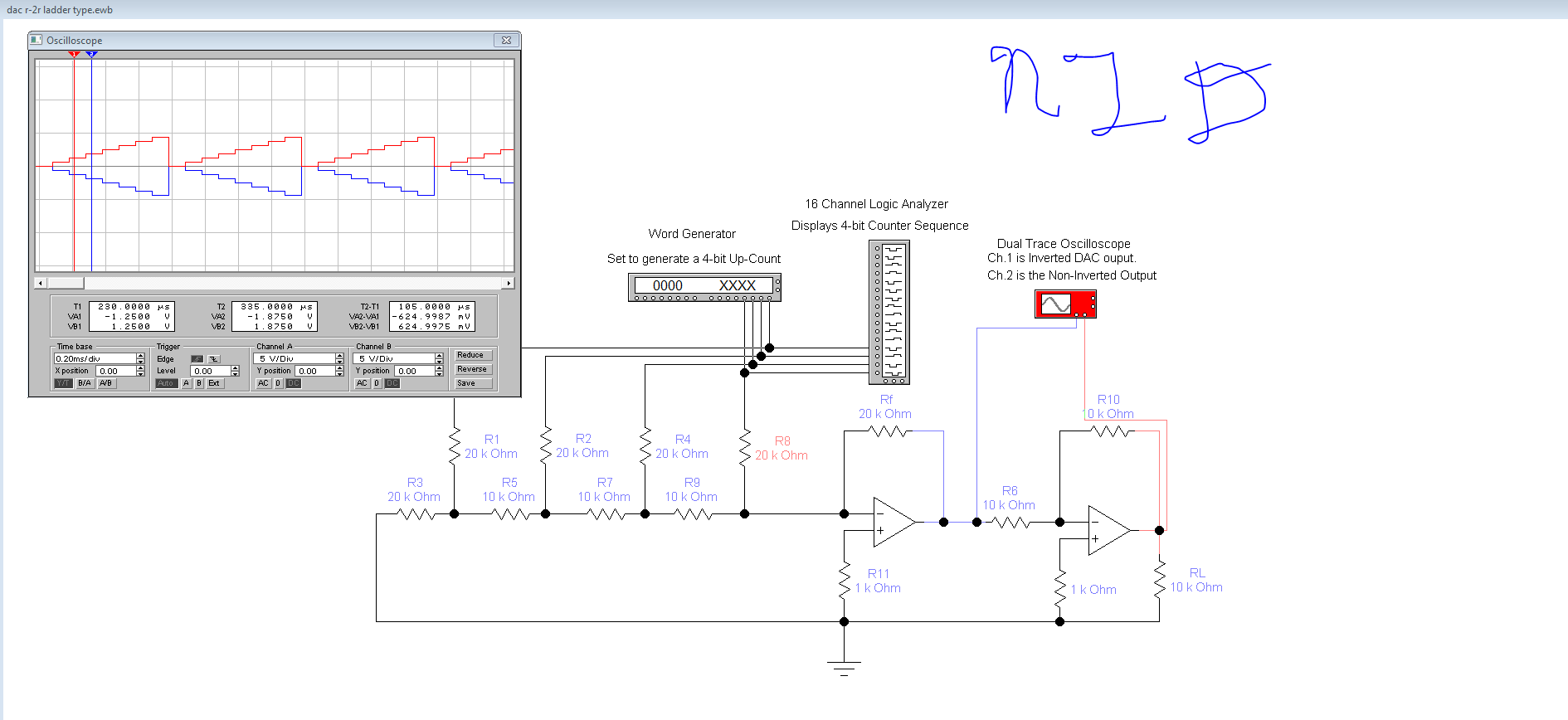Screen dimensions: 1568x720
Task: Click the oscilloscope horizontal scrollbar thumb
Action: pos(65,283)
